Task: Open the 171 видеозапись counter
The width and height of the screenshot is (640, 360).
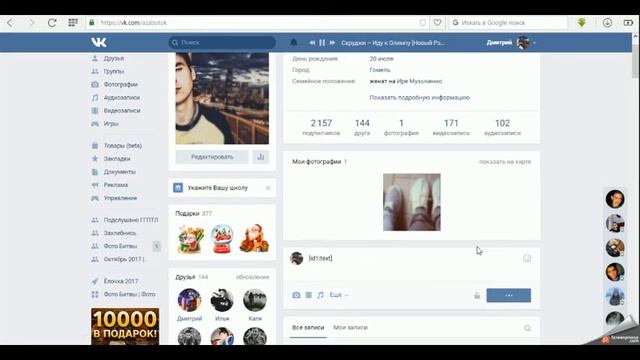Action: (x=451, y=127)
